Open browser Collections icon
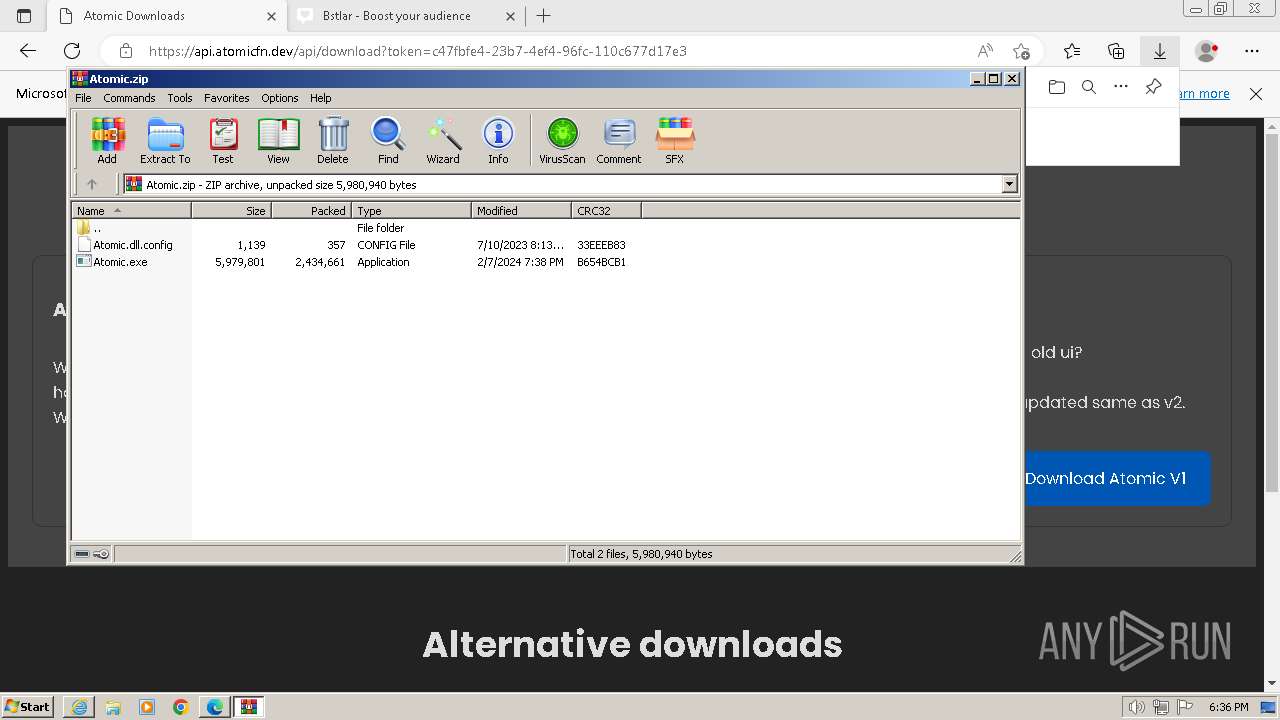Image resolution: width=1280 pixels, height=720 pixels. tap(1116, 51)
